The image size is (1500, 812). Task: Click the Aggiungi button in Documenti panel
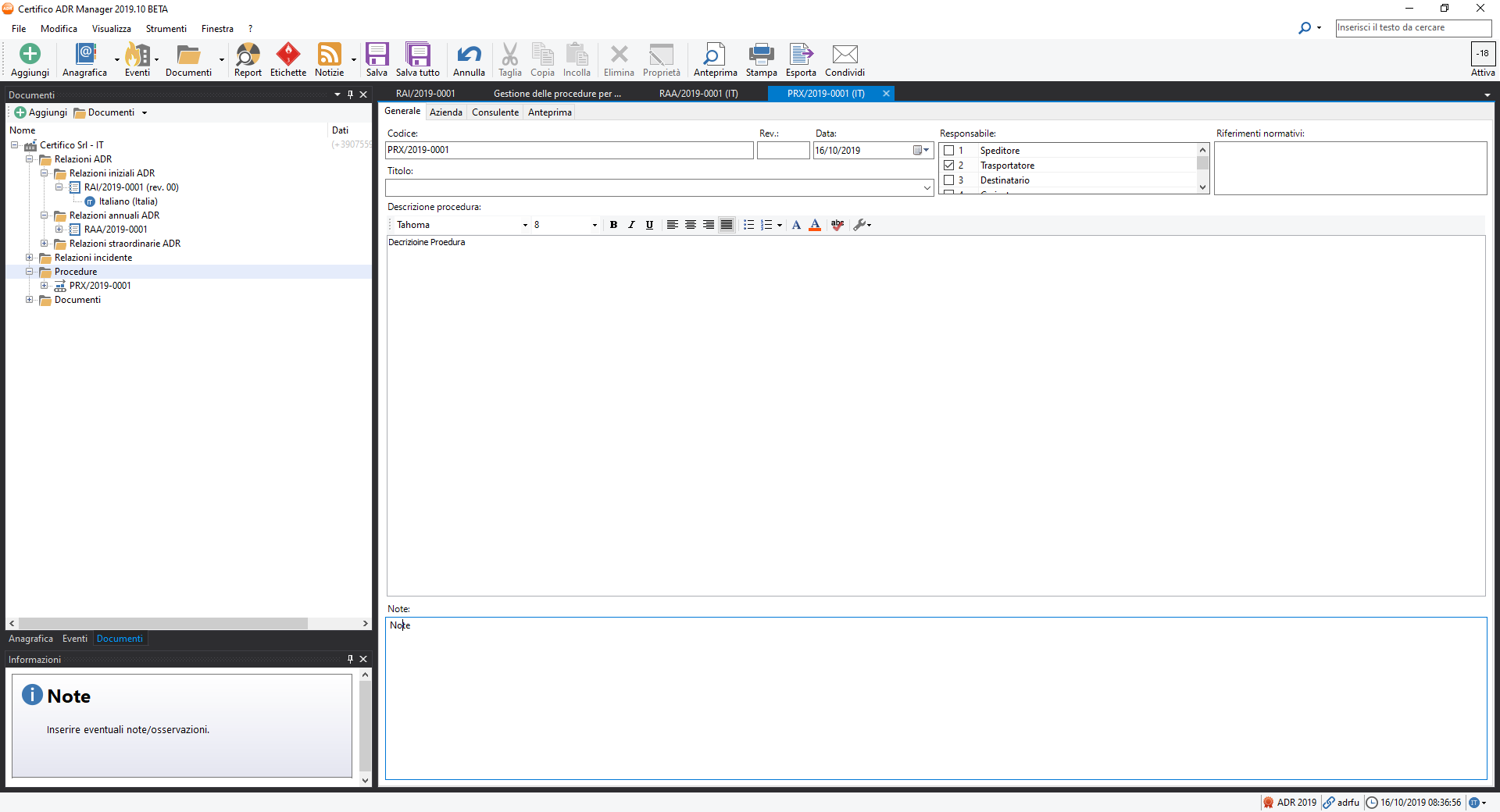tap(41, 112)
